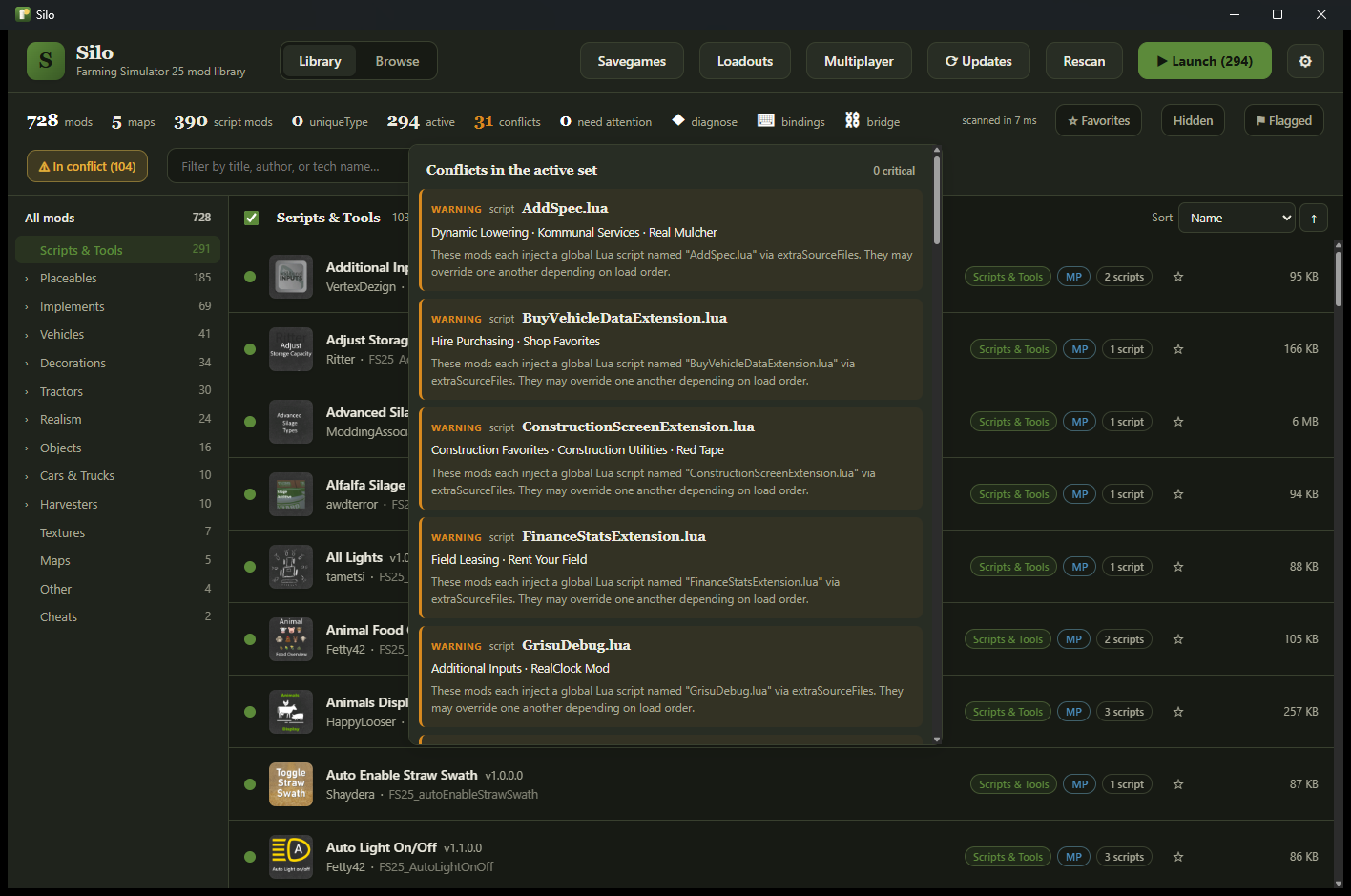This screenshot has height=896, width=1351.
Task: Click the Silo green S logo
Action: click(x=46, y=61)
